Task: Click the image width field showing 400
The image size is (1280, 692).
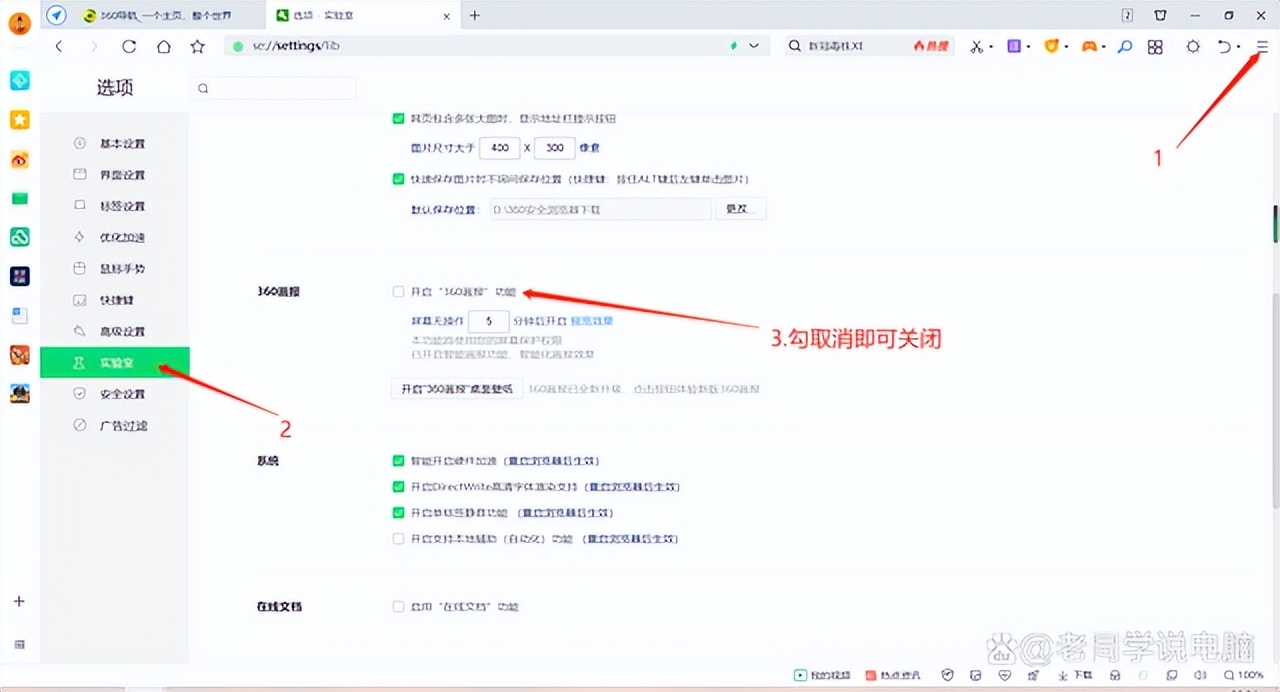Action: [500, 148]
